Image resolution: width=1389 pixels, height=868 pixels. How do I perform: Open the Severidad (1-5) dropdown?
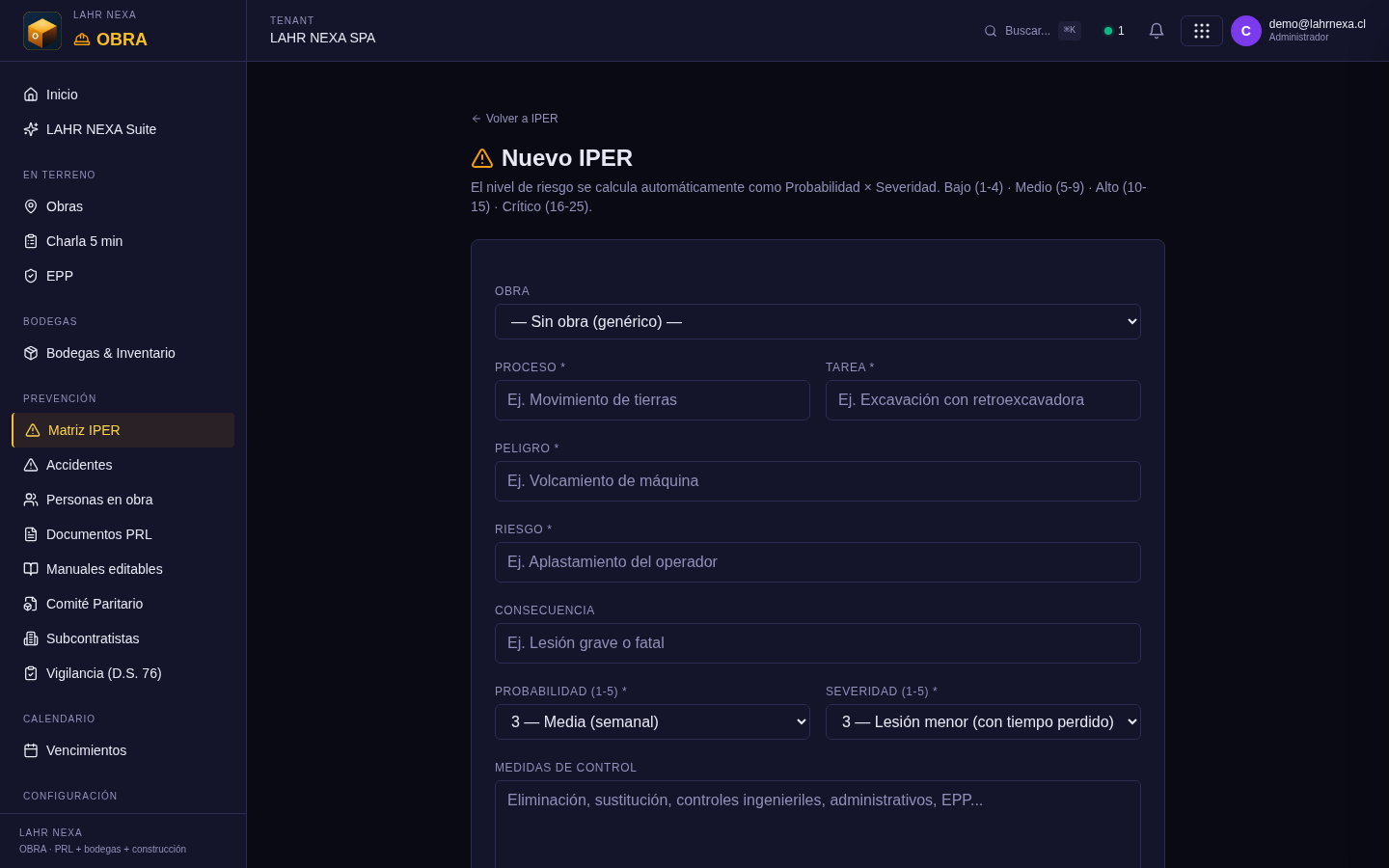pos(983,722)
